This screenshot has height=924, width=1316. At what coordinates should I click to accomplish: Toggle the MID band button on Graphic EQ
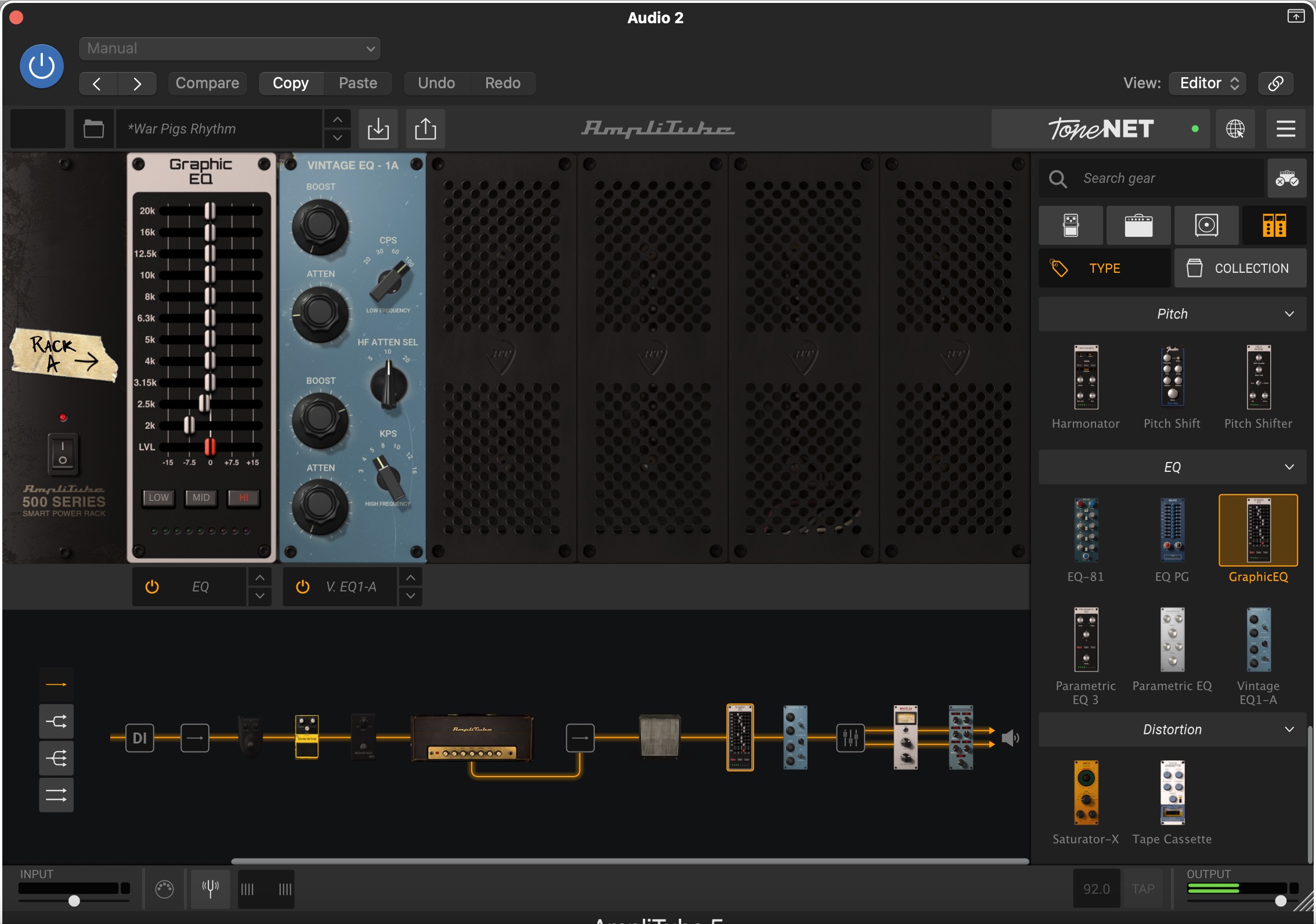click(x=201, y=498)
